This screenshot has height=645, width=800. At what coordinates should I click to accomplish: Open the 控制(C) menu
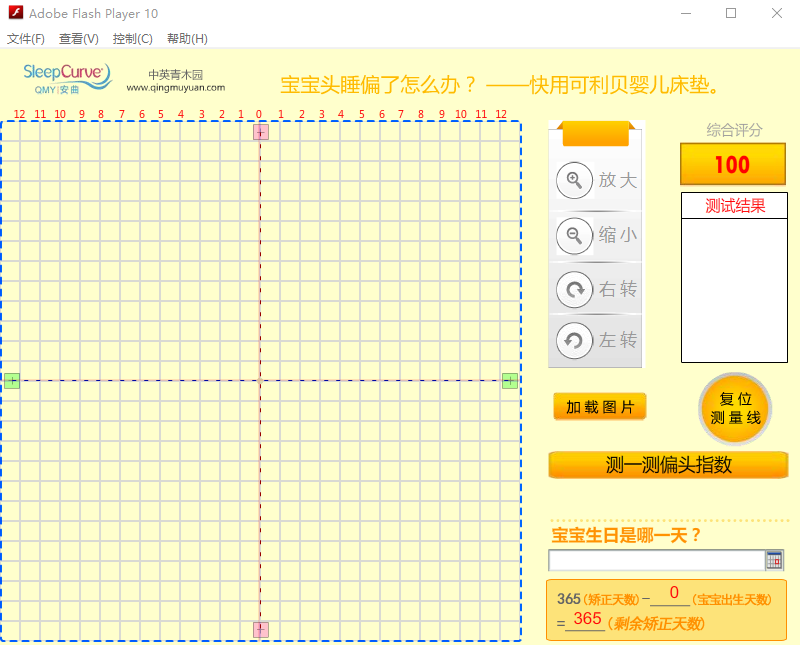(x=133, y=39)
